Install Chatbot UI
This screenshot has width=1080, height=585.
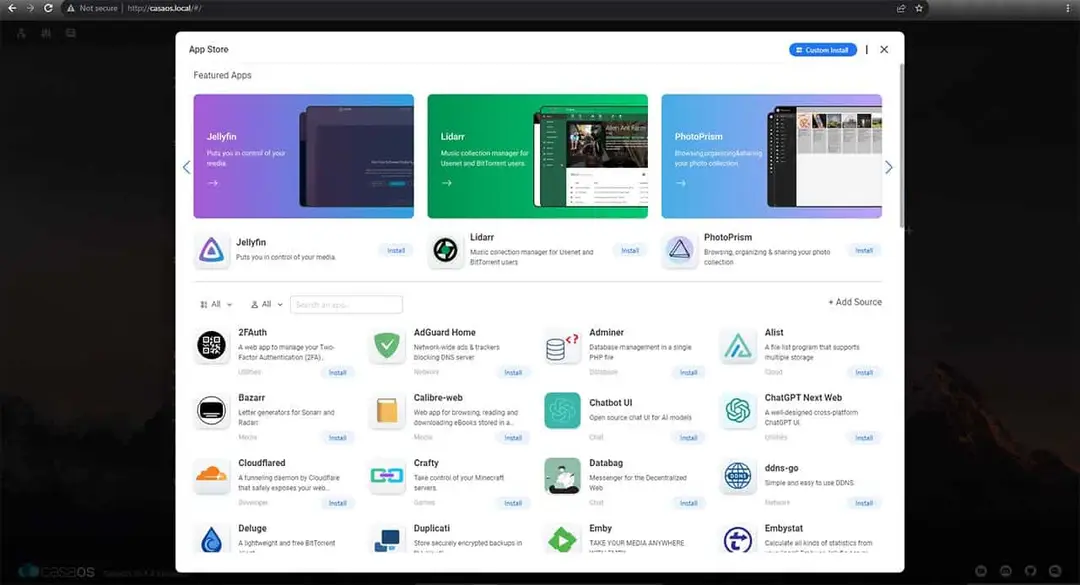click(689, 438)
